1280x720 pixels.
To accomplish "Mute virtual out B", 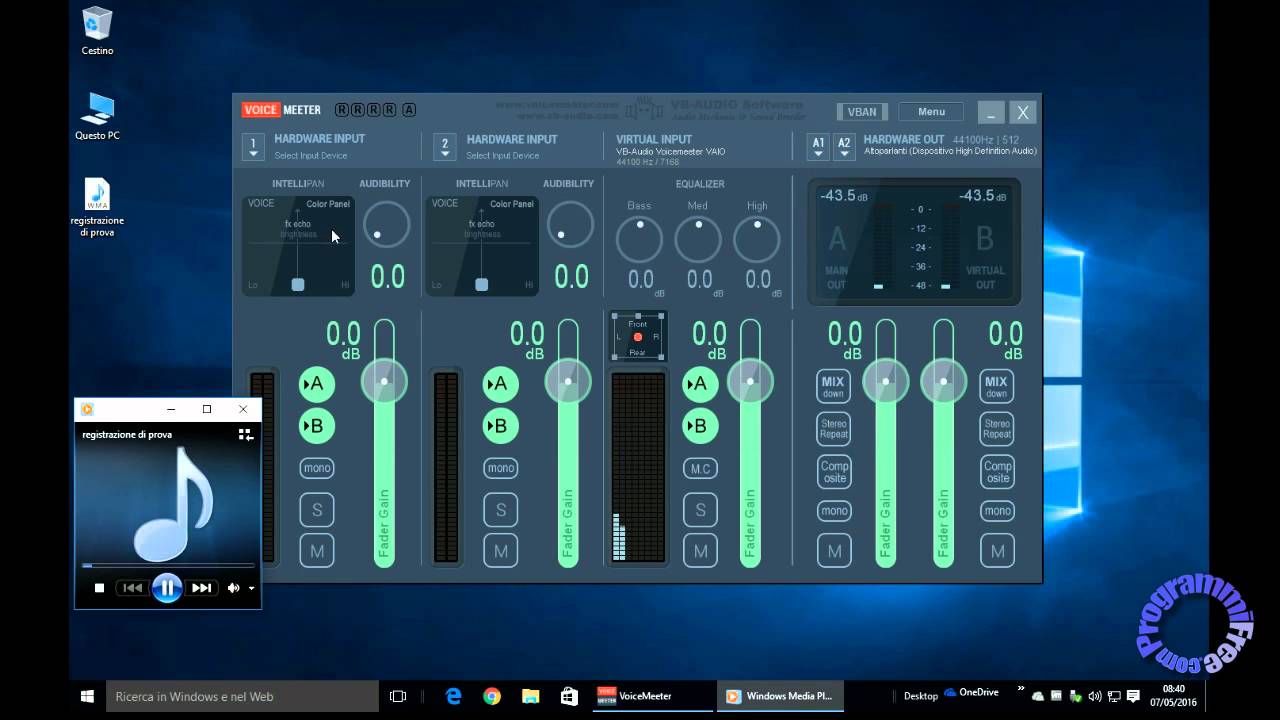I will tap(997, 551).
